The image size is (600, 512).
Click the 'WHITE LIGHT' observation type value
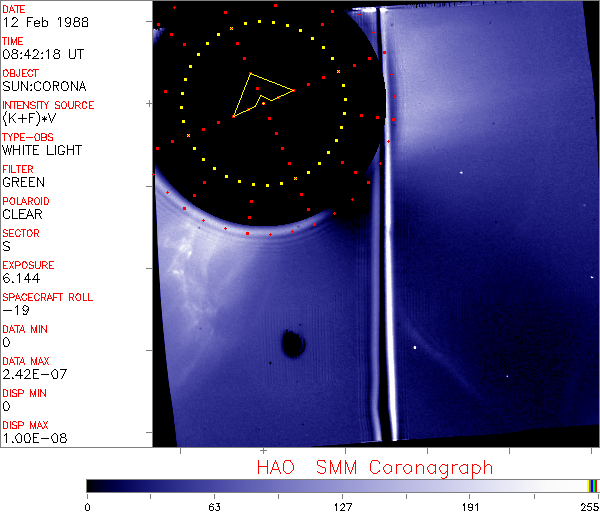click(40, 150)
